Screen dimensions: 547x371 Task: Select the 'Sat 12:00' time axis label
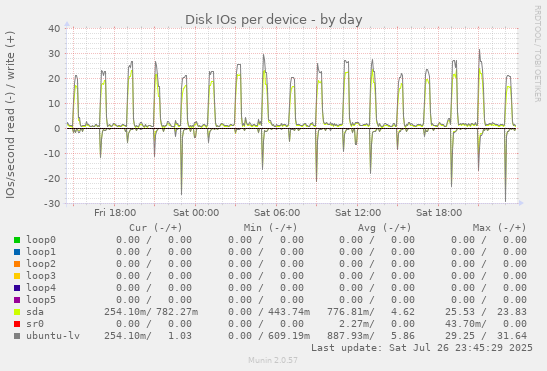358,213
